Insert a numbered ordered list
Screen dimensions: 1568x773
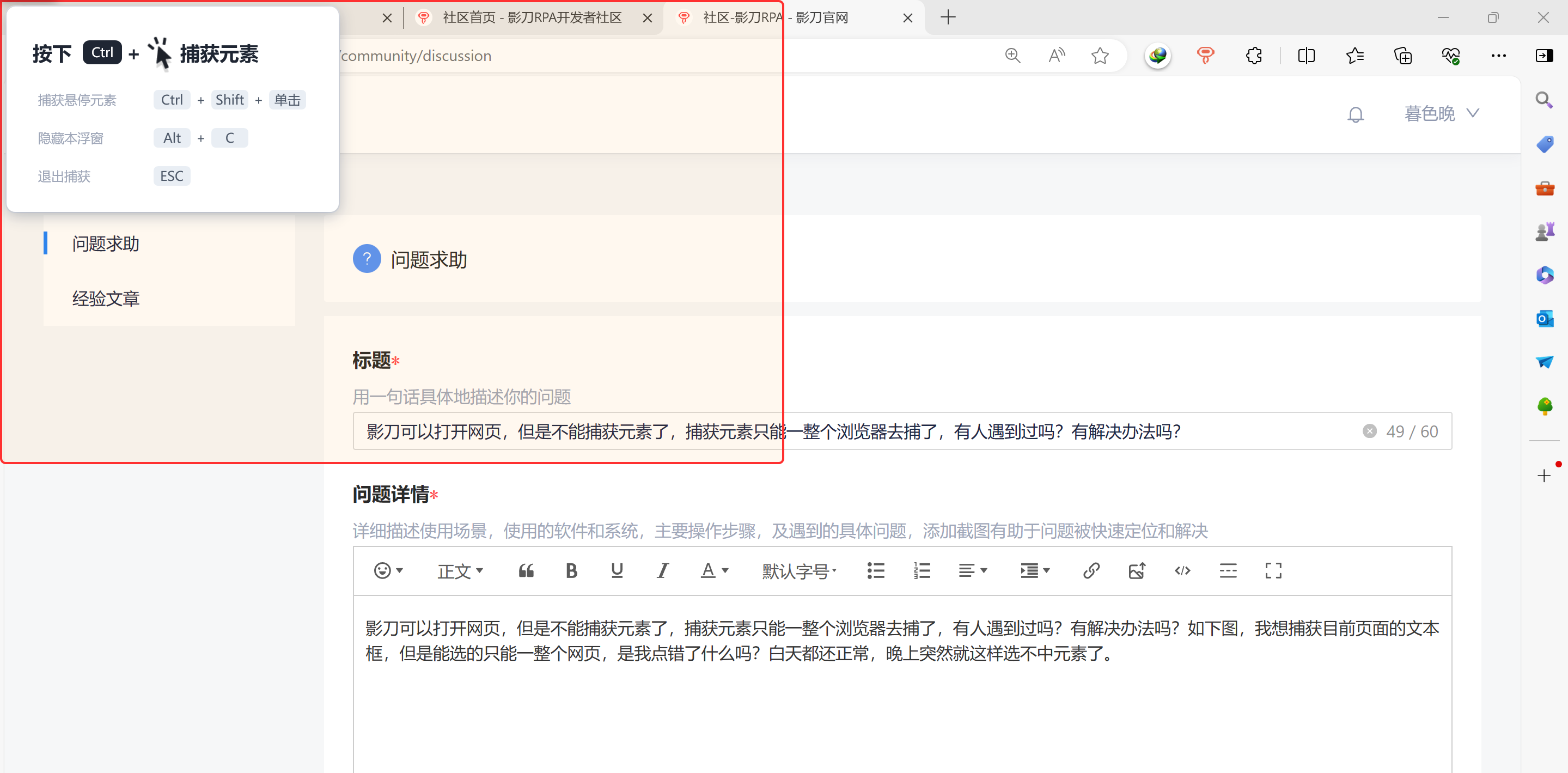(x=922, y=570)
